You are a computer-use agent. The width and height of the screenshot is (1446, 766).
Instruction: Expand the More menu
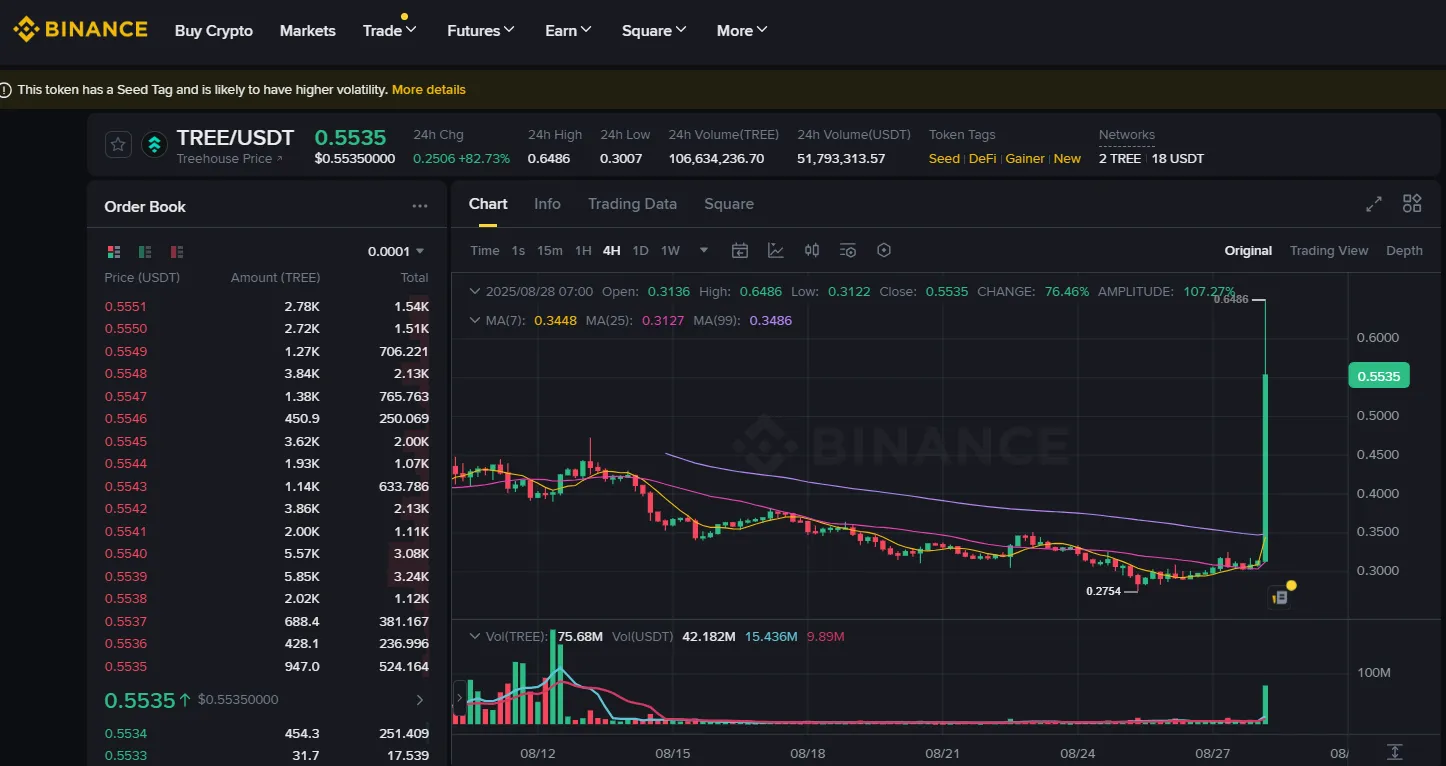[x=742, y=31]
